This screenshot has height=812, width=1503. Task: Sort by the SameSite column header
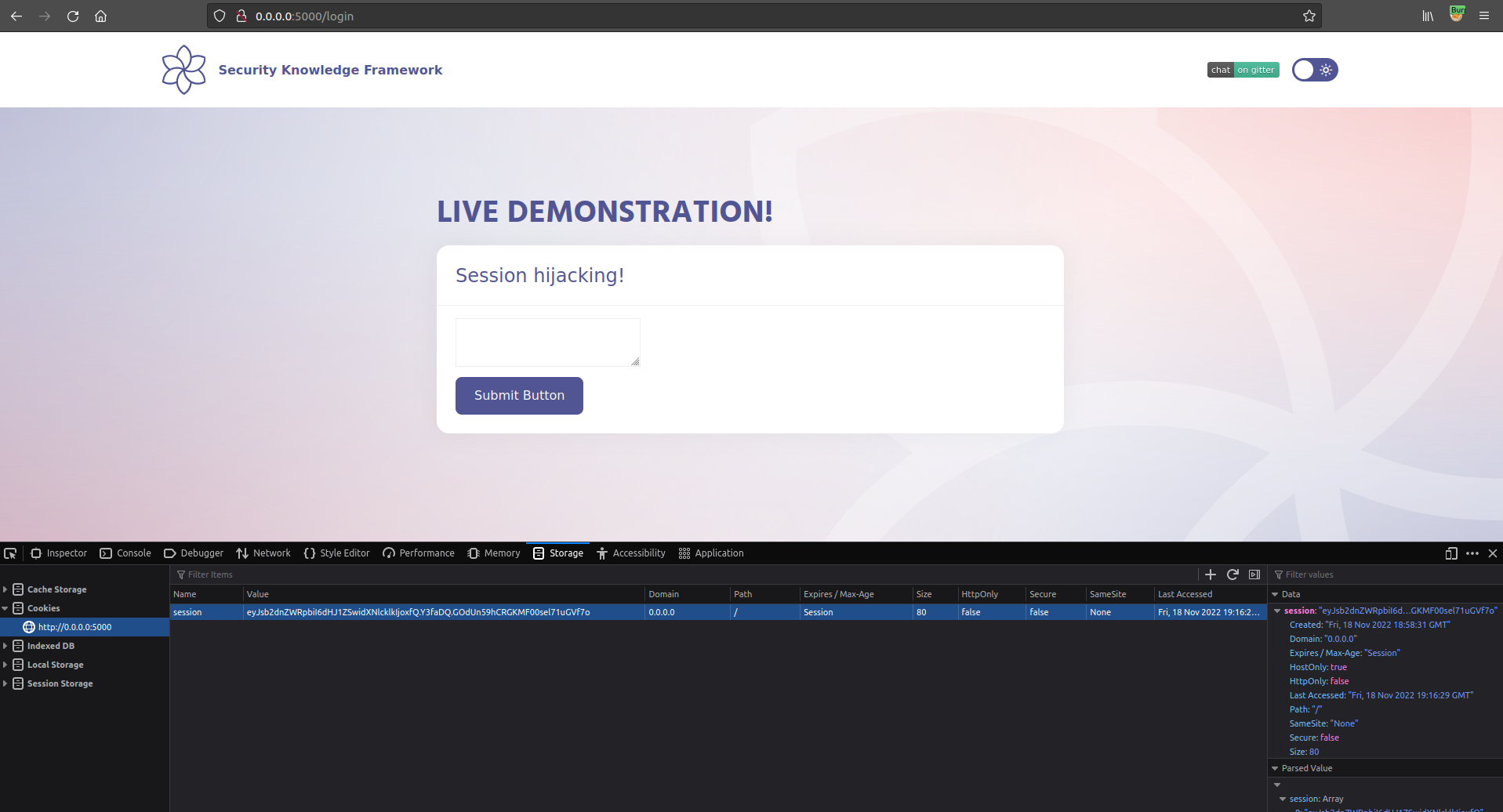(x=1120, y=594)
